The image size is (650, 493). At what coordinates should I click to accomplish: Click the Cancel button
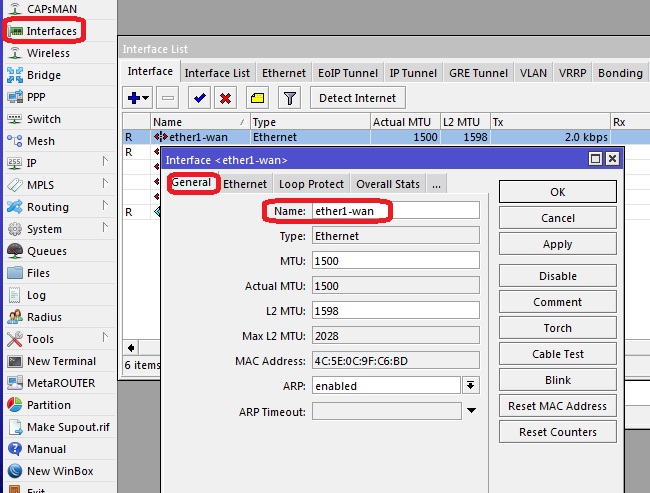pos(558,218)
